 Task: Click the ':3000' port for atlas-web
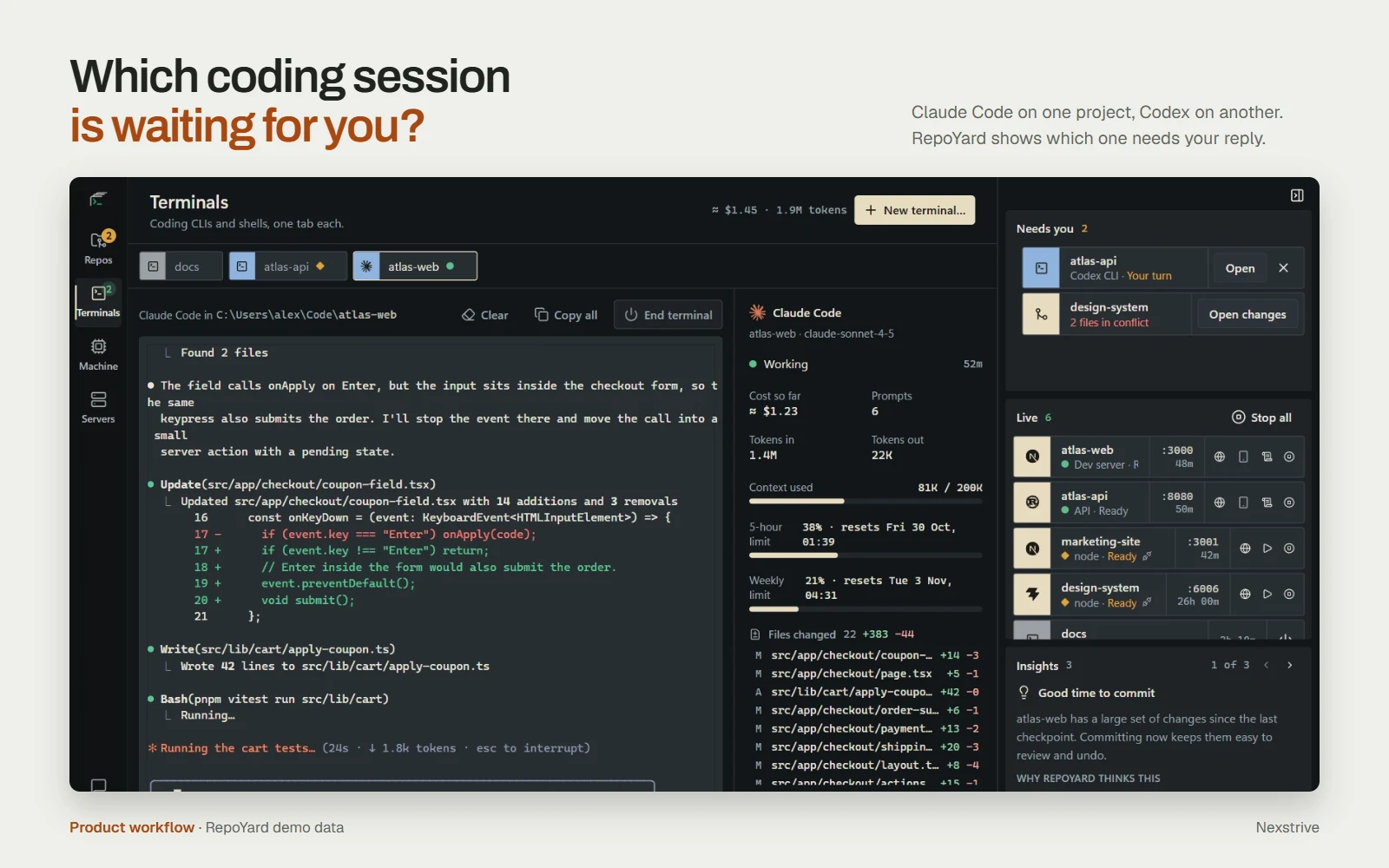(1177, 450)
